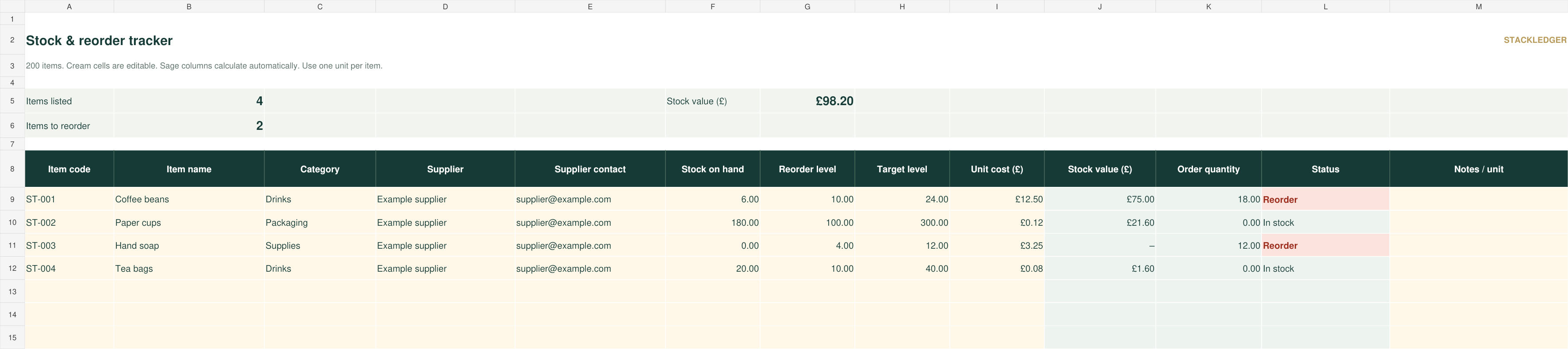Click the 'Packaging' category cell
The height and width of the screenshot is (349, 1568).
pos(320,223)
